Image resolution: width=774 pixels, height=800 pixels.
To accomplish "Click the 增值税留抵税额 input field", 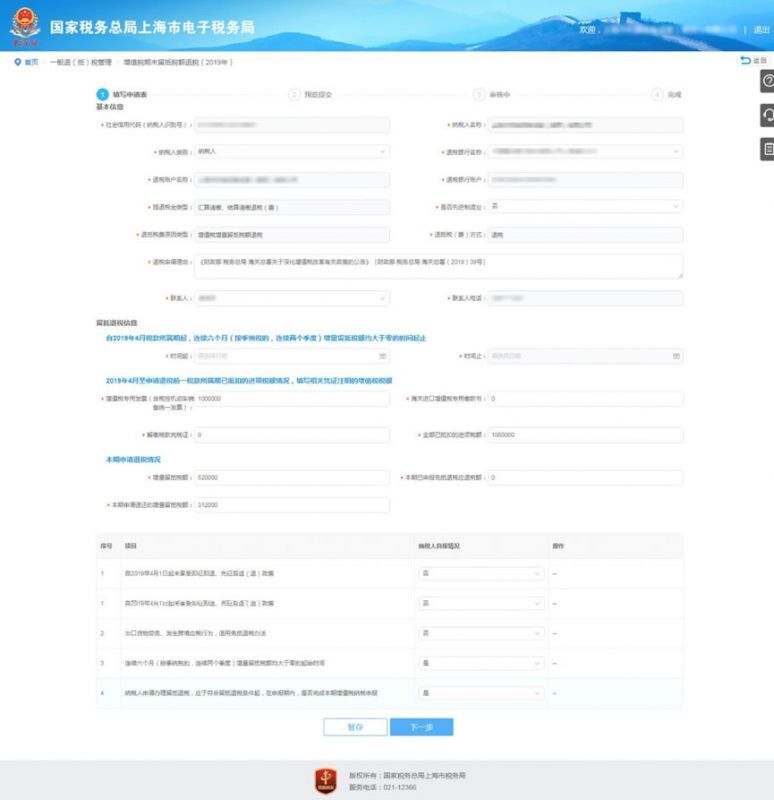I will click(290, 477).
